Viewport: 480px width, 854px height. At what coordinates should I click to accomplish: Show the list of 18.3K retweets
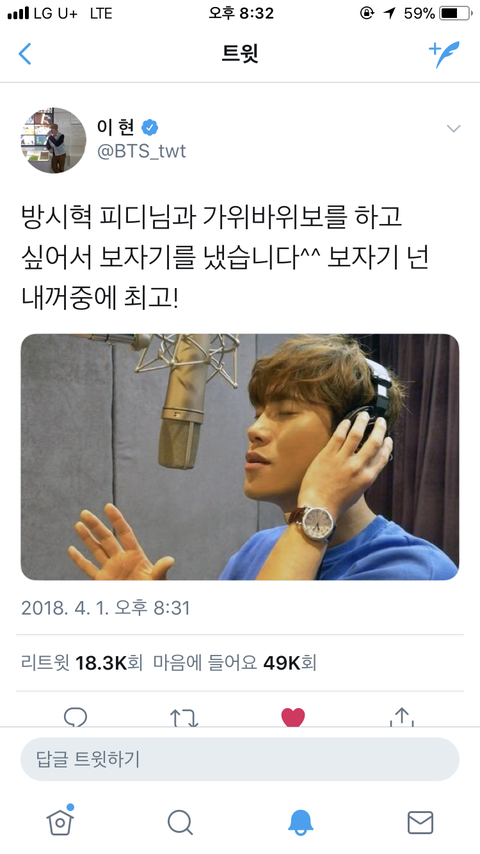82,663
